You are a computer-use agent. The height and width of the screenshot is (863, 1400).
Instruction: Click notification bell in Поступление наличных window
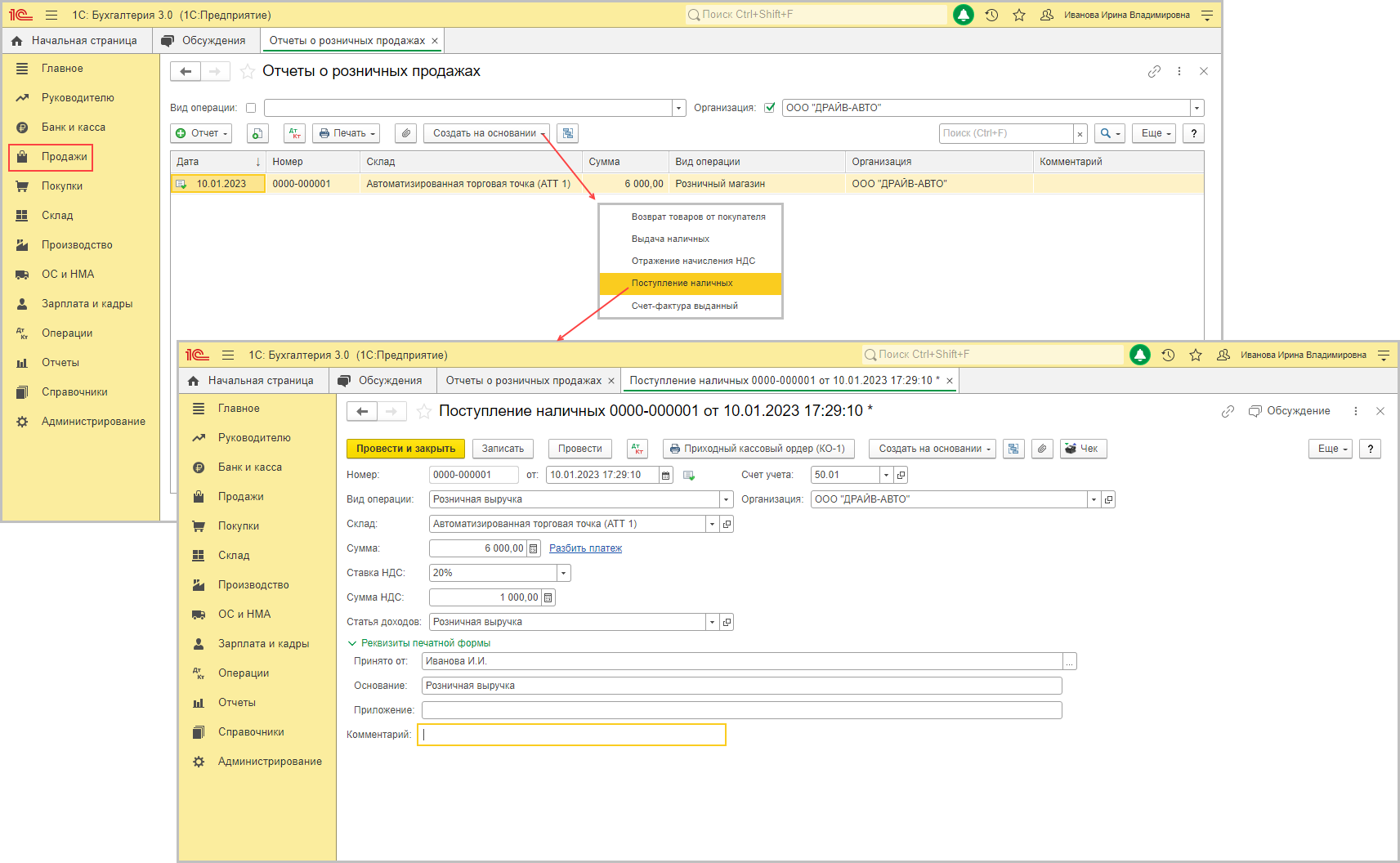tap(1140, 355)
